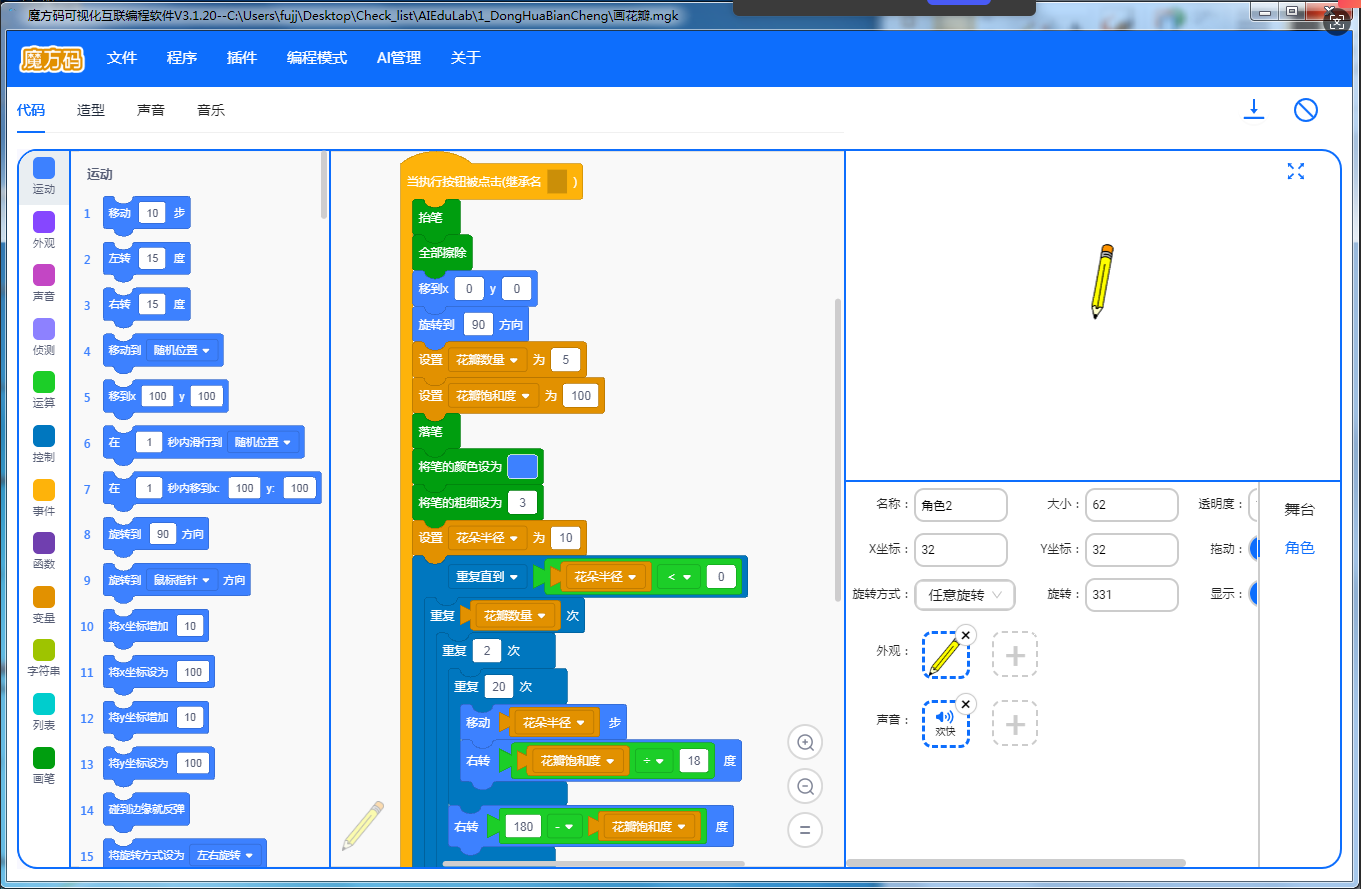
Task: Open the less-than operator dropdown
Action: point(678,577)
